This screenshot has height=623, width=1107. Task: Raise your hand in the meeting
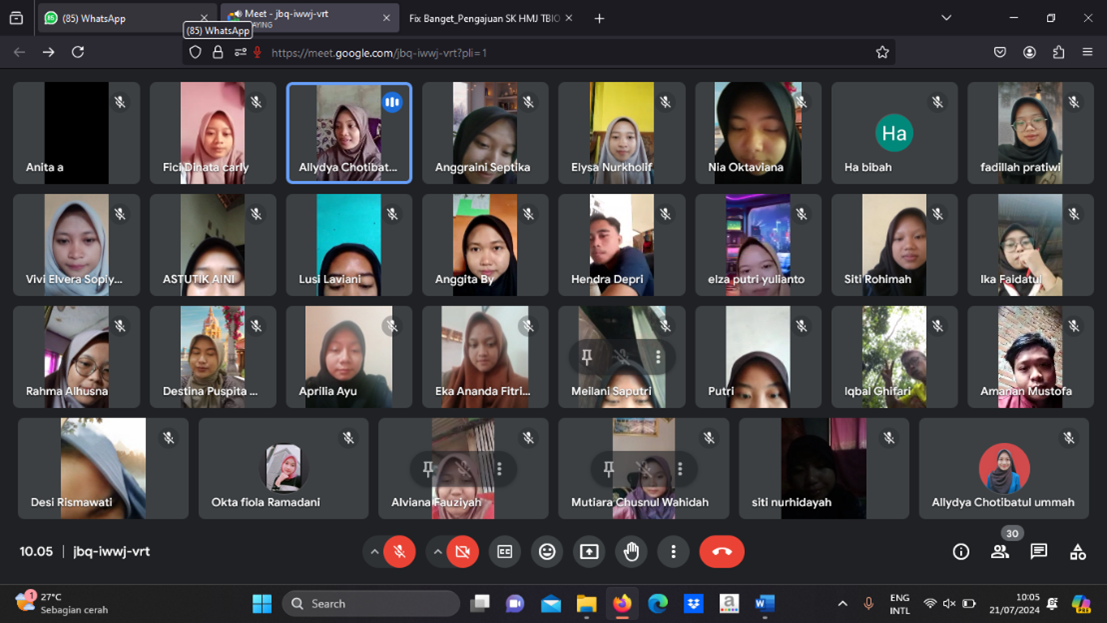[631, 552]
